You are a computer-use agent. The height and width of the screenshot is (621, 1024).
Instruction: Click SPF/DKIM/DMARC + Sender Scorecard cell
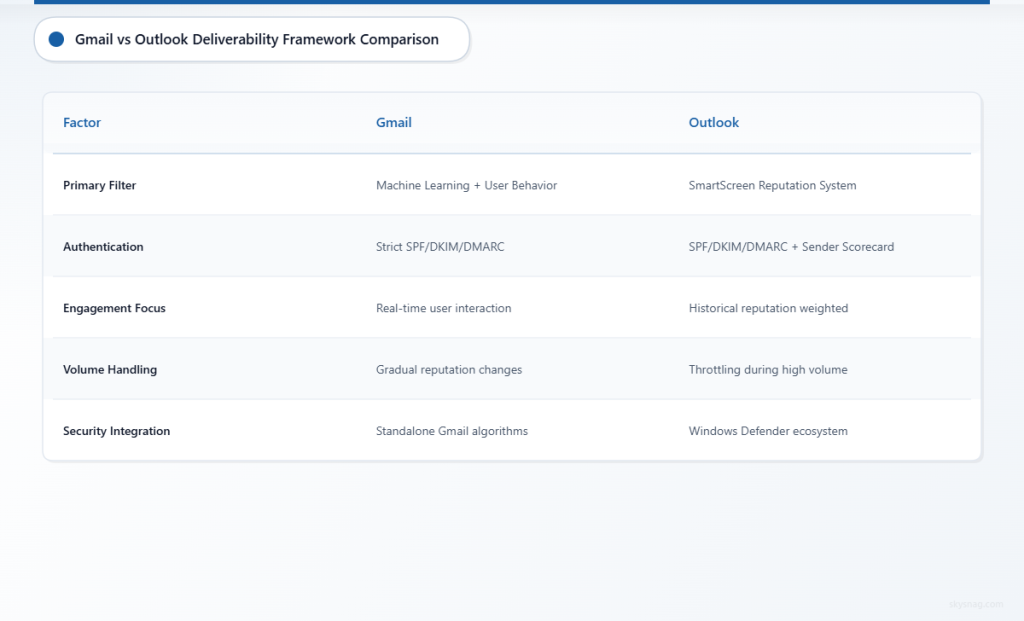pyautogui.click(x=791, y=246)
